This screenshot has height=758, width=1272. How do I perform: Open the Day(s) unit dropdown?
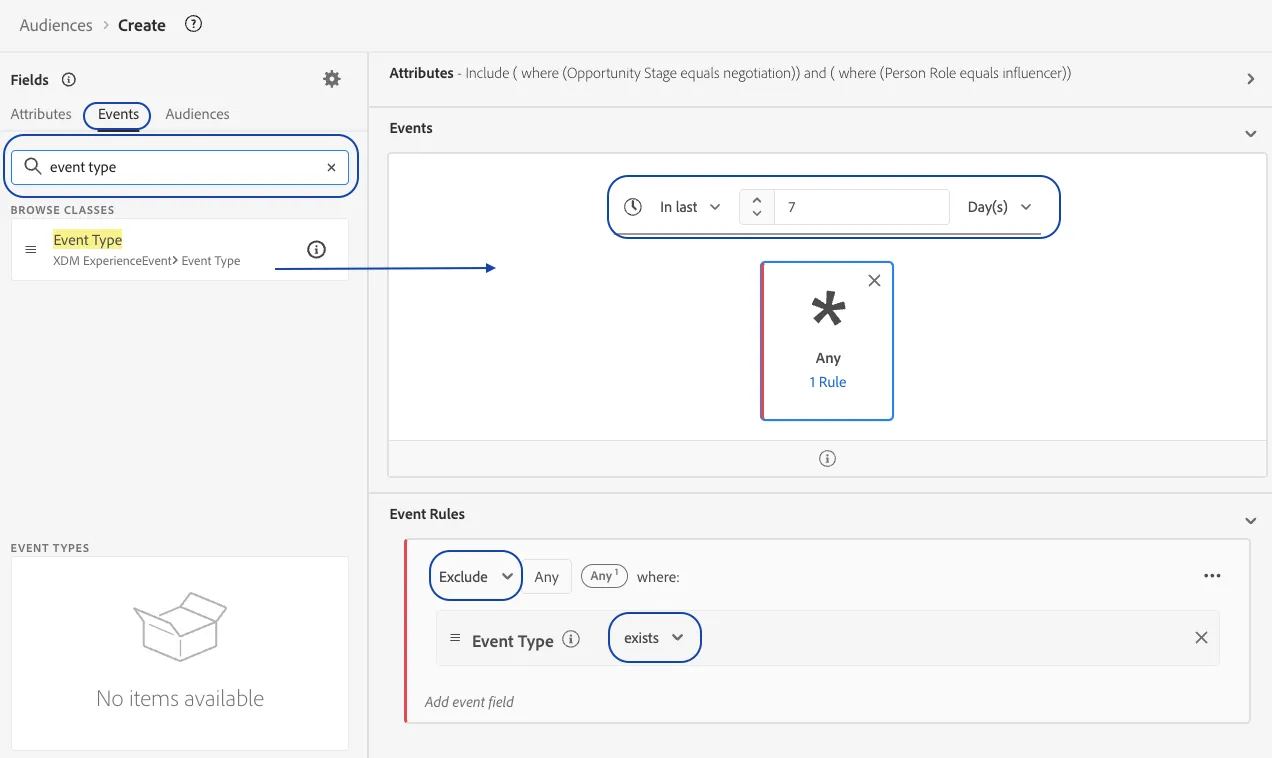tap(999, 207)
